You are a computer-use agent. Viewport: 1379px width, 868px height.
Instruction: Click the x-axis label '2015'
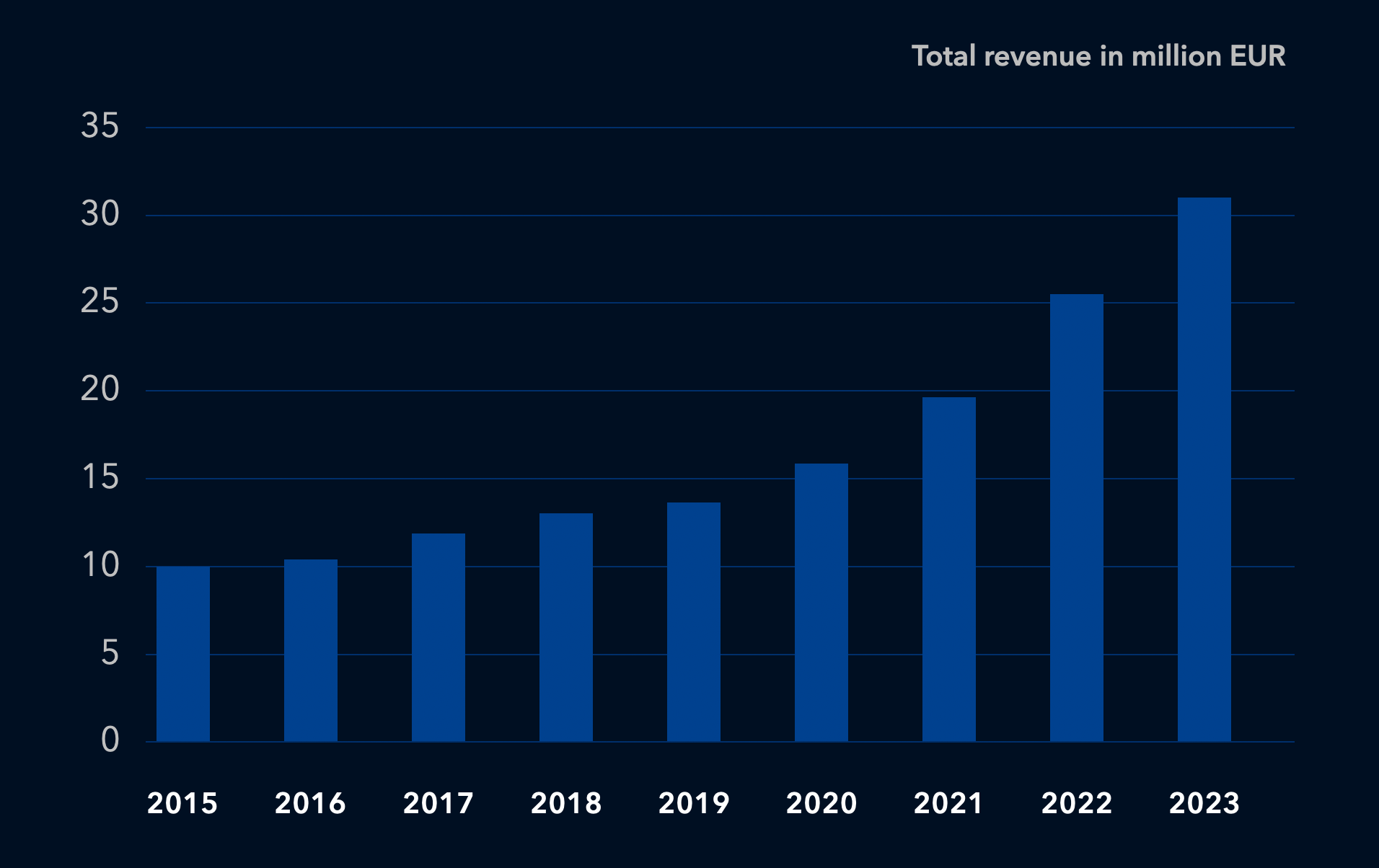(x=182, y=803)
